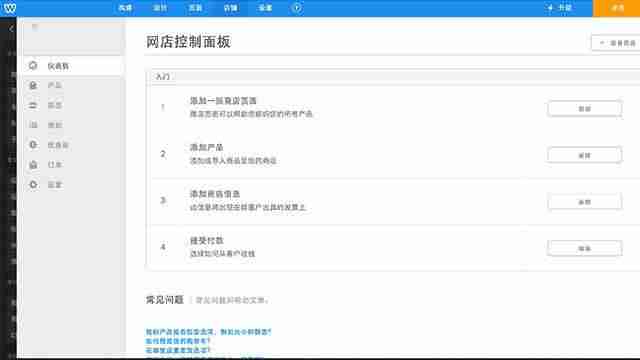Click the 常见问题 FAQ heading
640x360 pixels.
coord(164,300)
